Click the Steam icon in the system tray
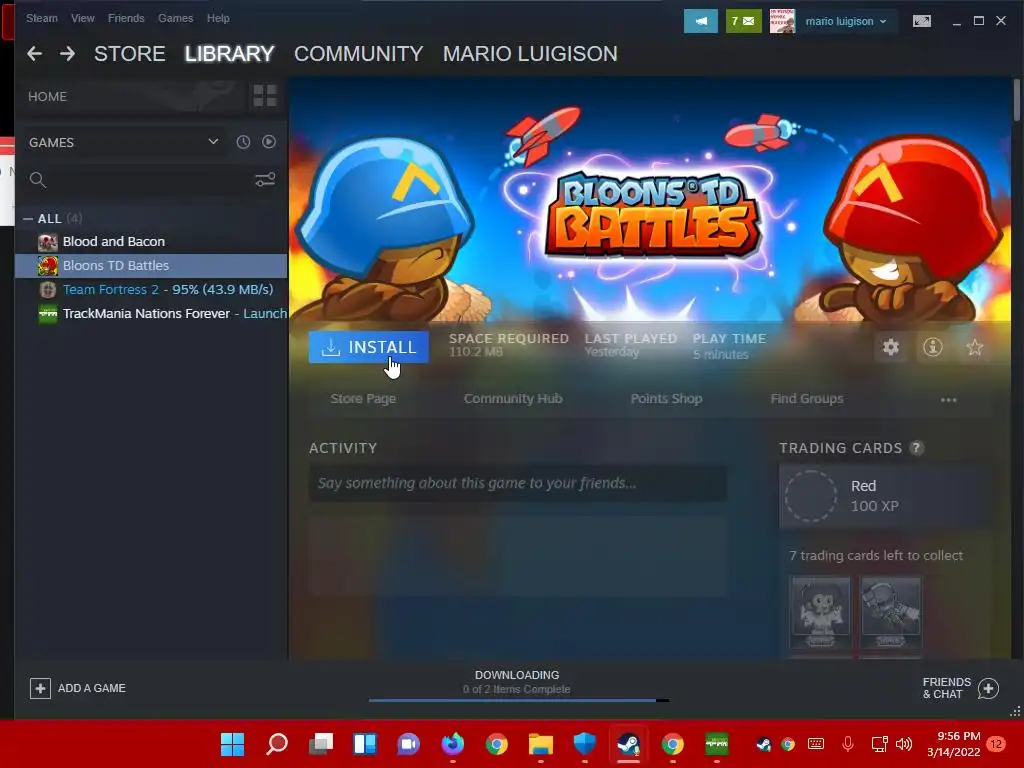 763,744
